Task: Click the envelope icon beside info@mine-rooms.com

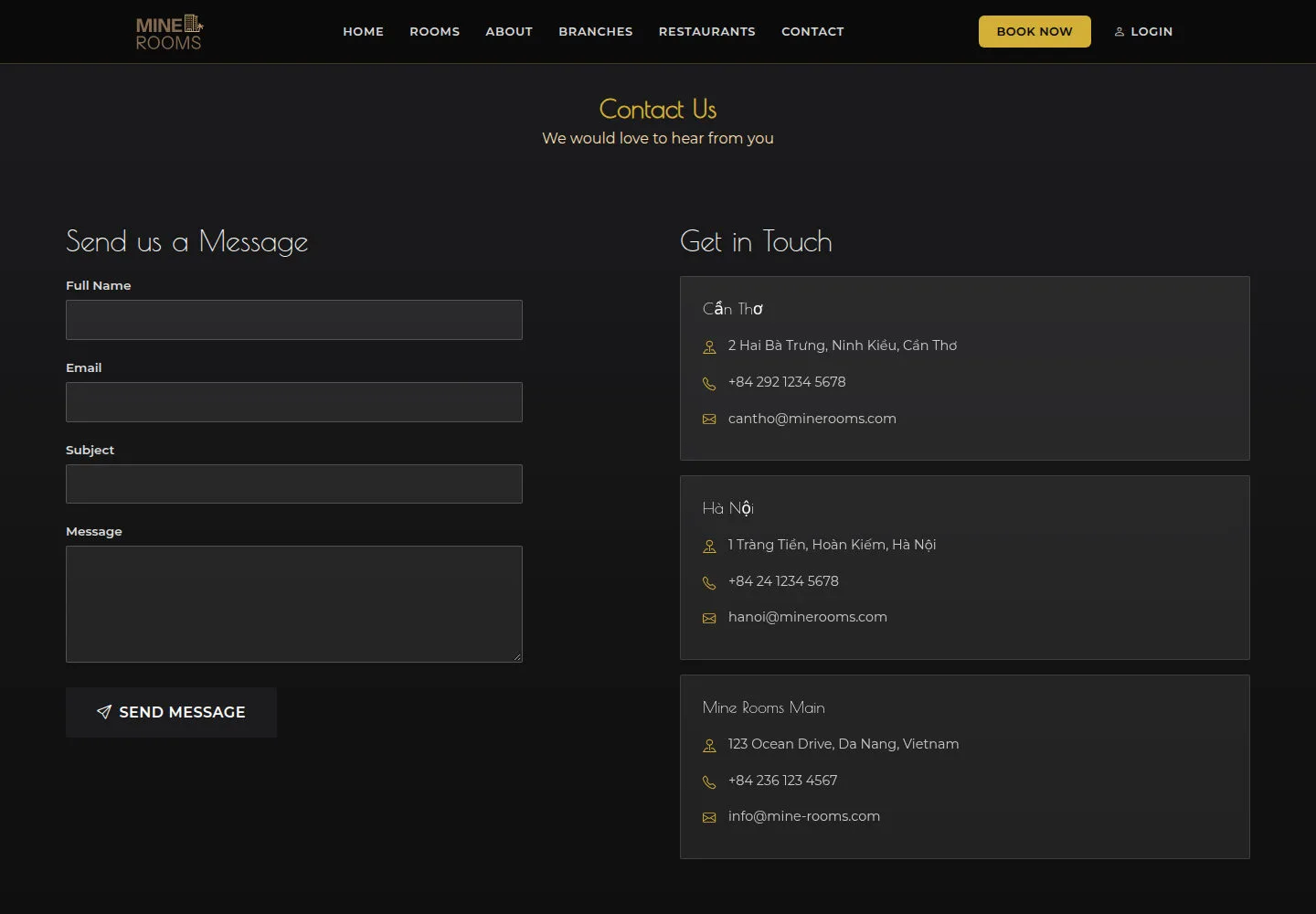Action: tap(709, 818)
